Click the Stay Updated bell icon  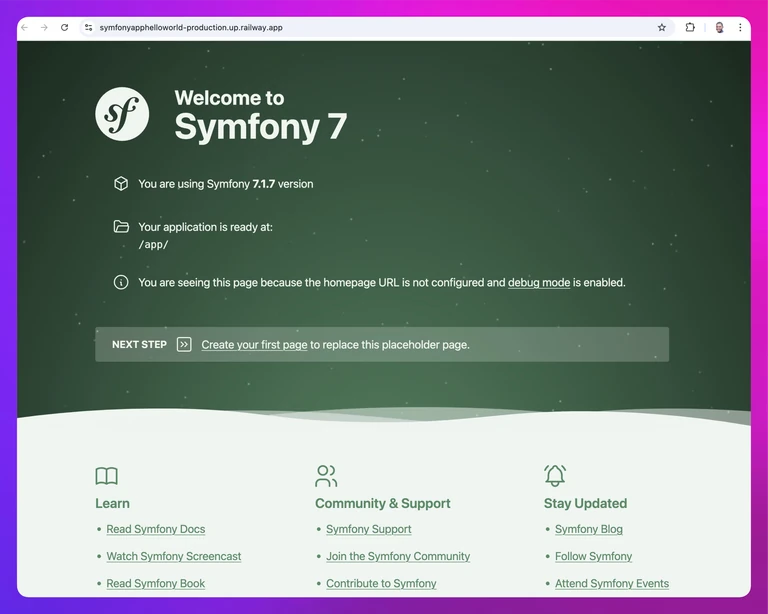tap(555, 475)
